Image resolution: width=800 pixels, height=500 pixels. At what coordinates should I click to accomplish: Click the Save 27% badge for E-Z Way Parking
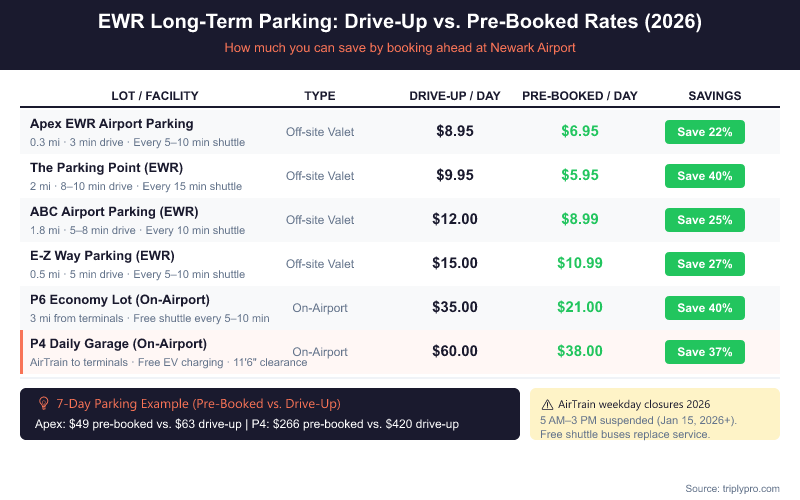click(705, 263)
